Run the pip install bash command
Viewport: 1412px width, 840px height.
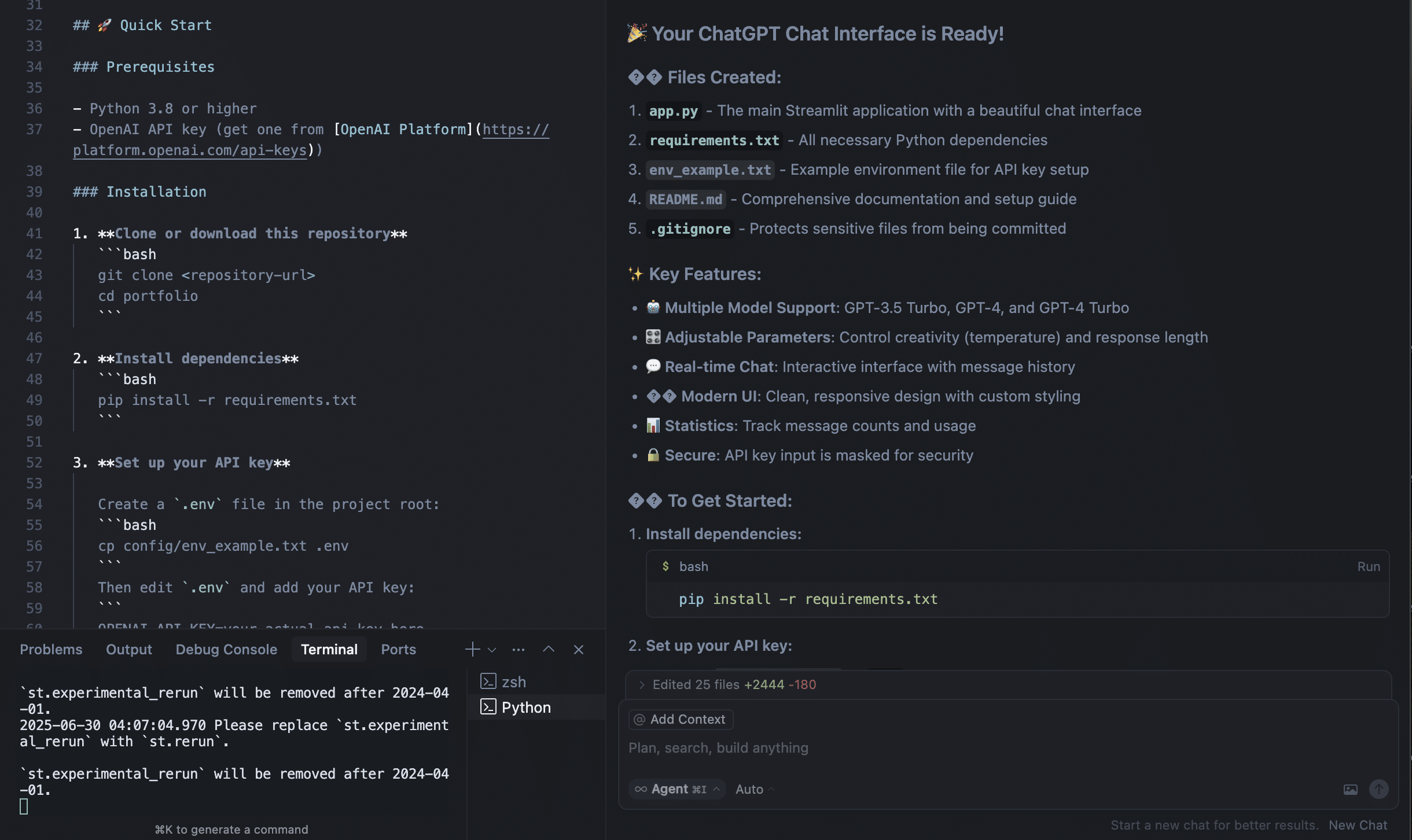pyautogui.click(x=1369, y=566)
